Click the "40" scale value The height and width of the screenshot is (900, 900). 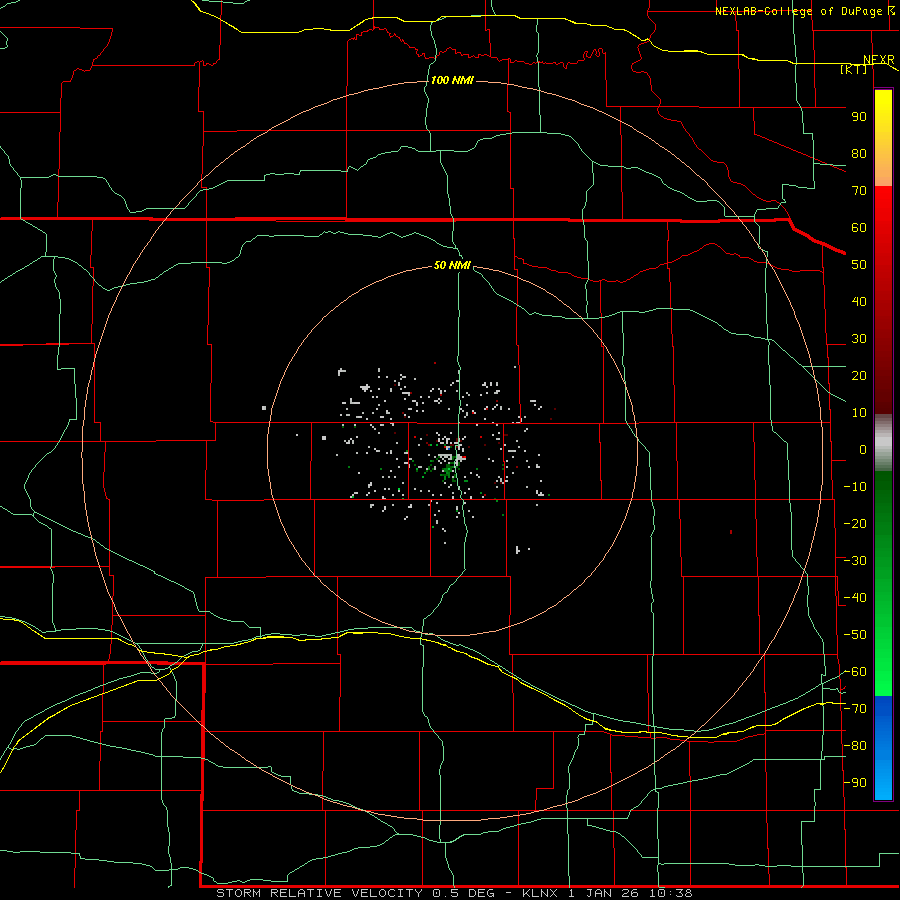coord(859,301)
